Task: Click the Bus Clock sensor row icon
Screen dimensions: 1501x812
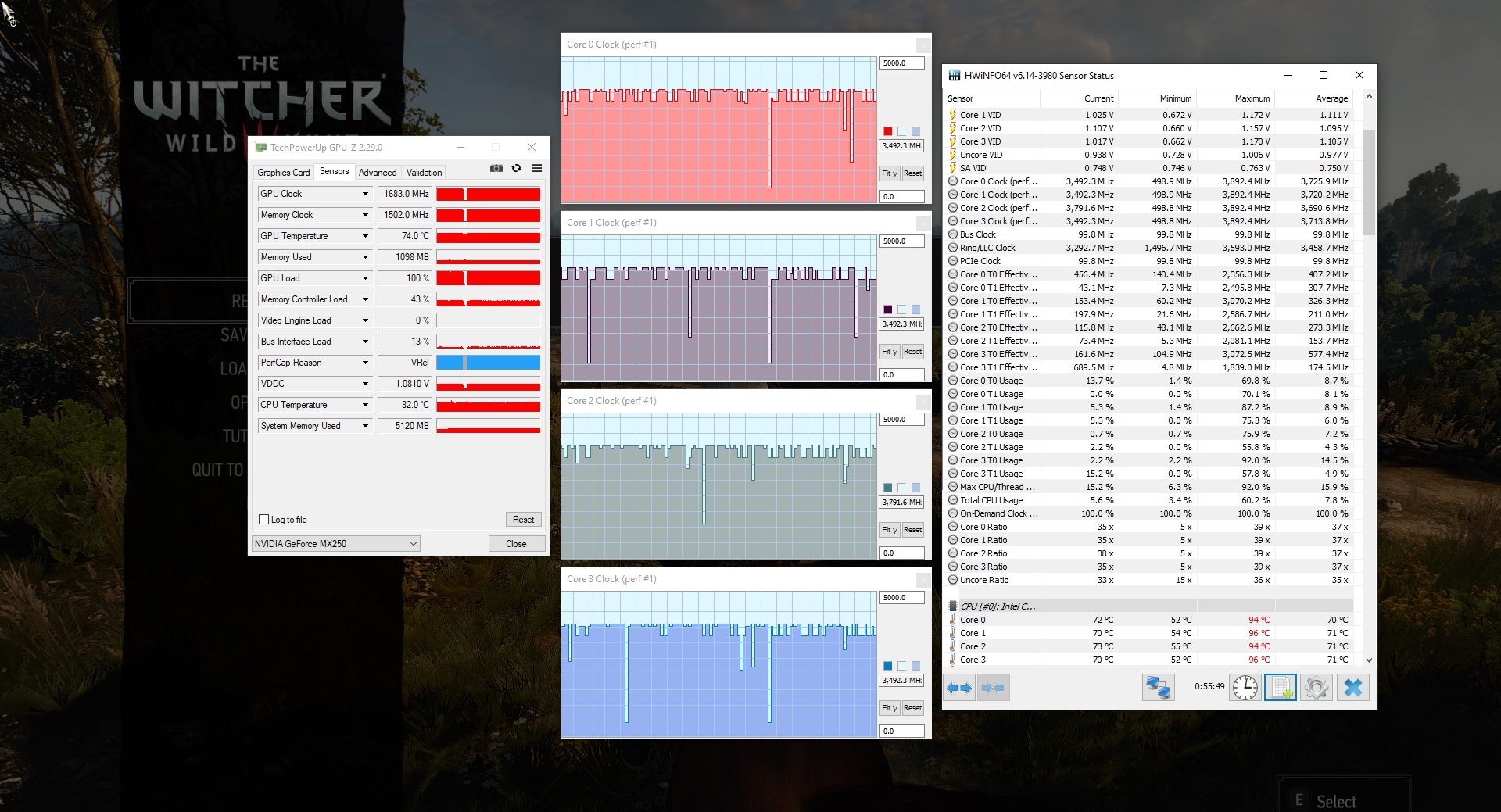Action: [952, 234]
